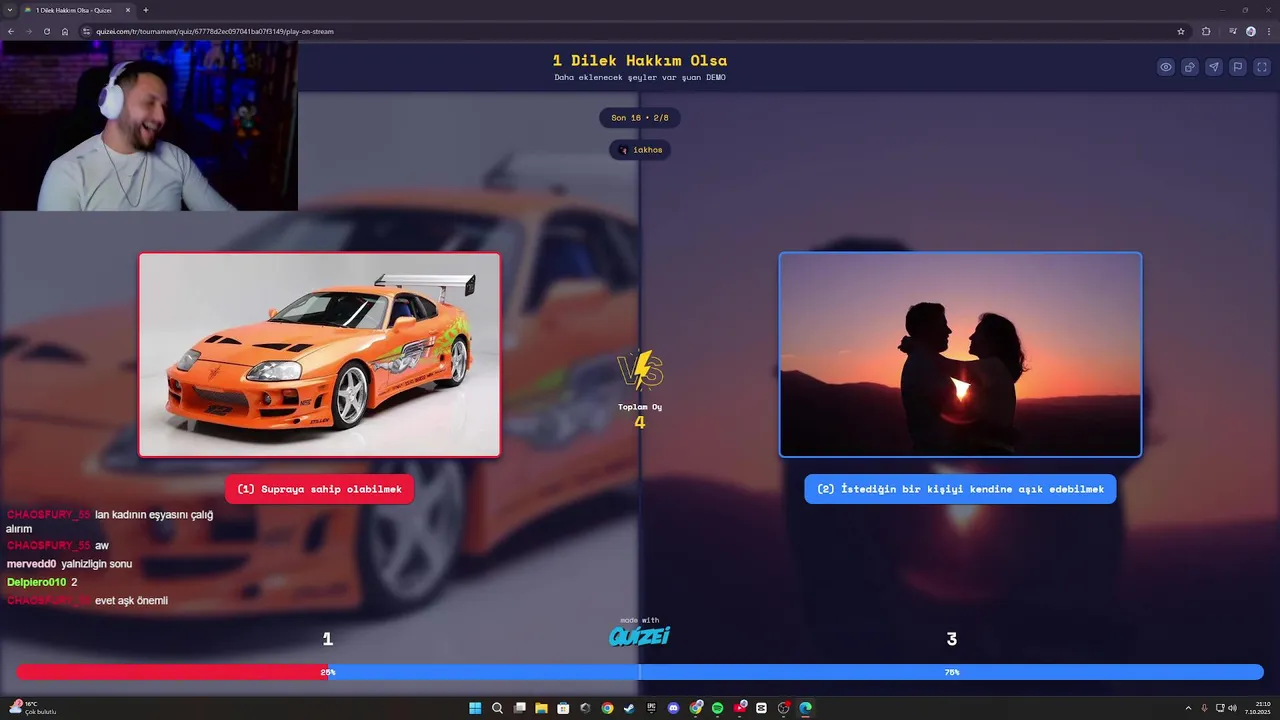
Task: Toggle the eye visibility icon in quiz header
Action: tap(1166, 67)
